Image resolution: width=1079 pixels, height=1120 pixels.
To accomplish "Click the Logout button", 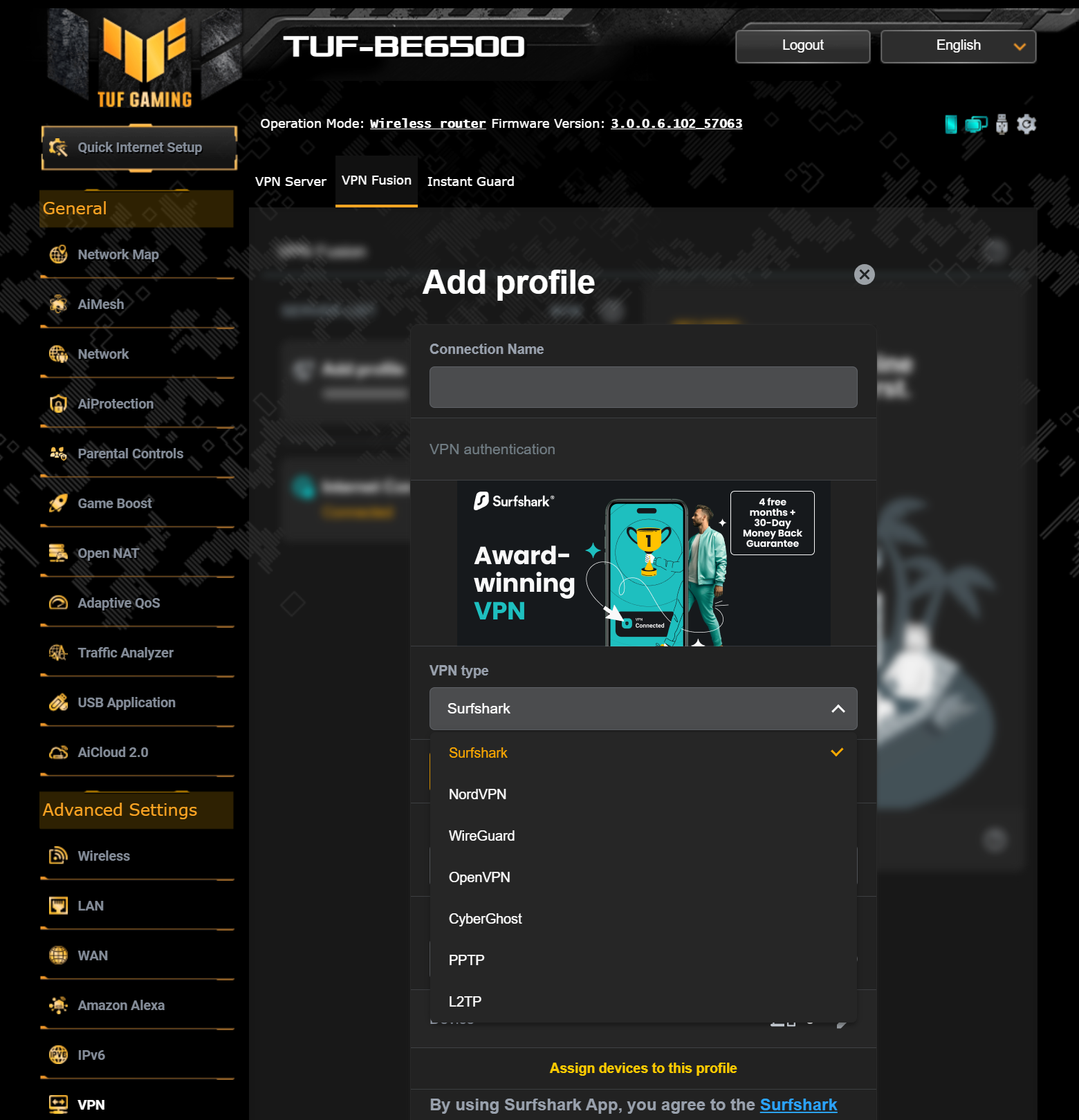I will (x=802, y=46).
